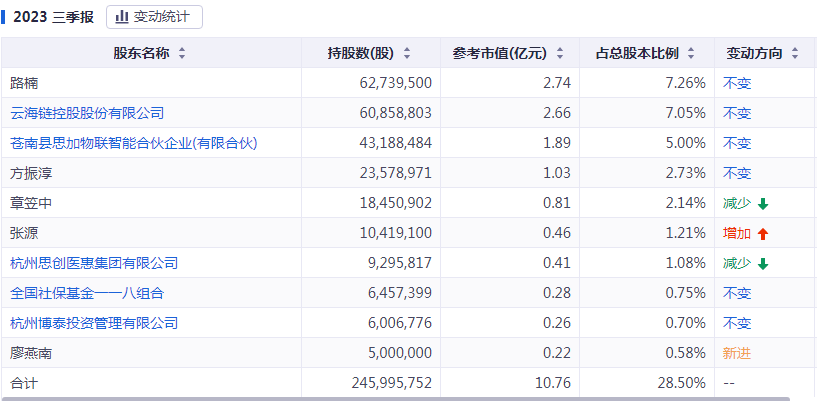Click green down arrow for 章笠中
Image resolution: width=817 pixels, height=401 pixels.
[x=763, y=204]
